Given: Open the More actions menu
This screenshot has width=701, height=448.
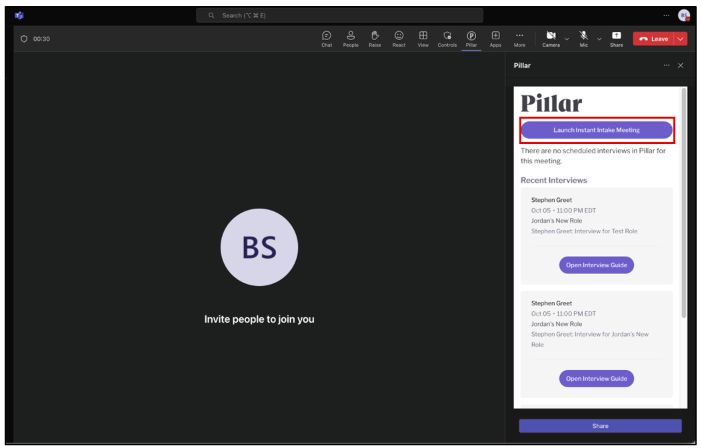Looking at the screenshot, I should [x=519, y=38].
